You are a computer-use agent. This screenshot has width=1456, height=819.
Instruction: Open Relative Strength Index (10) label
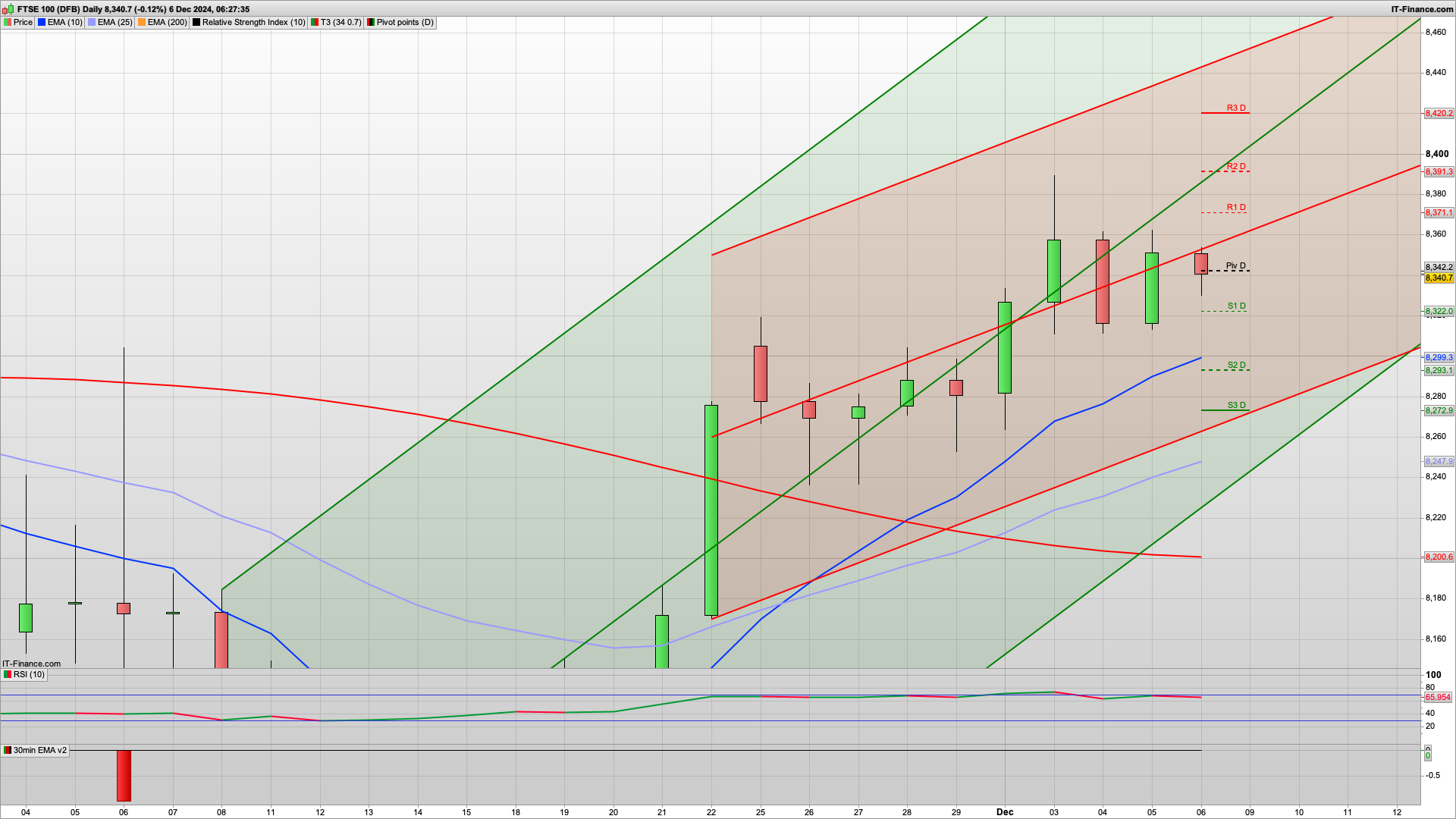[253, 23]
